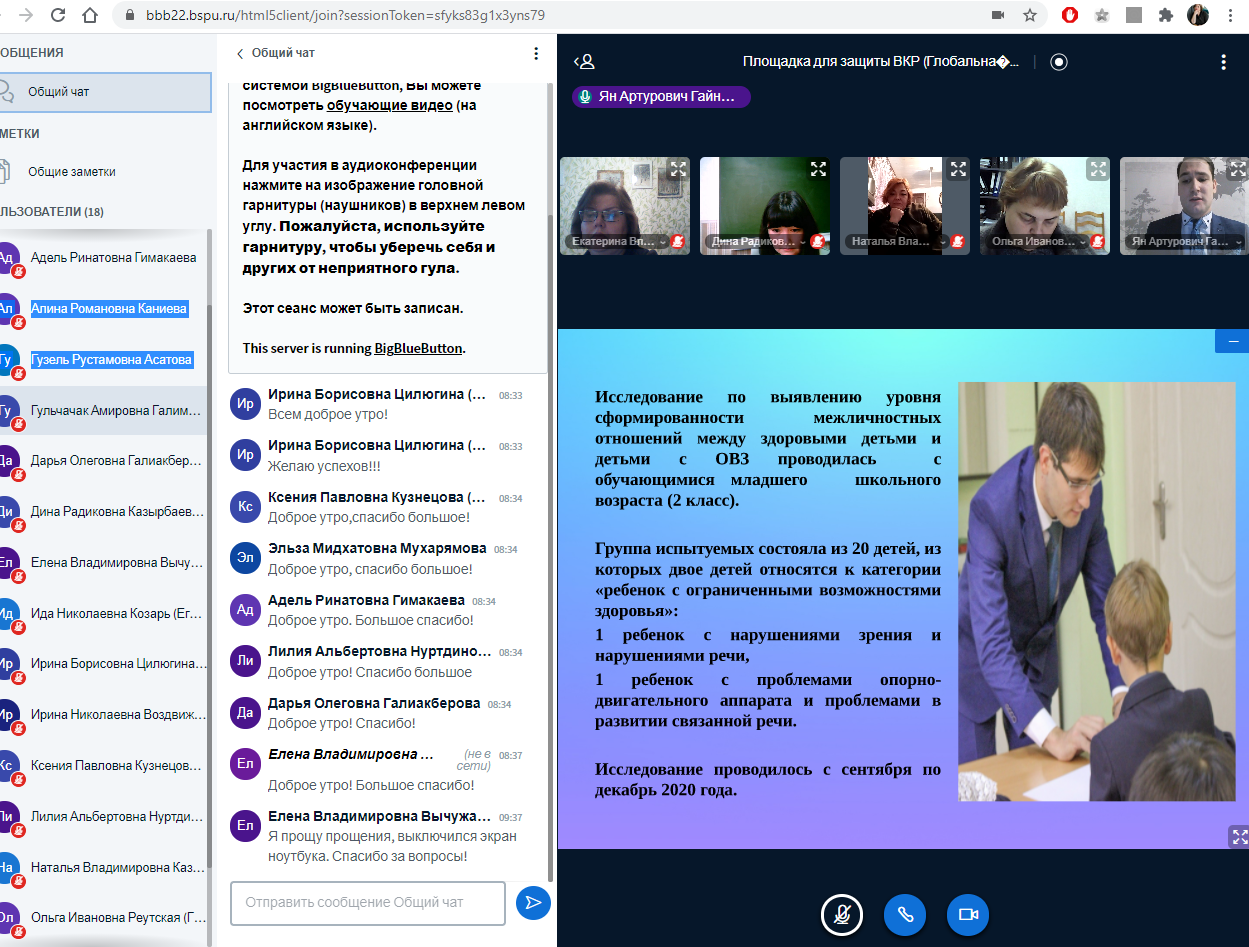Open the user list toggle icon
Image resolution: width=1249 pixels, height=947 pixels.
[x=585, y=62]
